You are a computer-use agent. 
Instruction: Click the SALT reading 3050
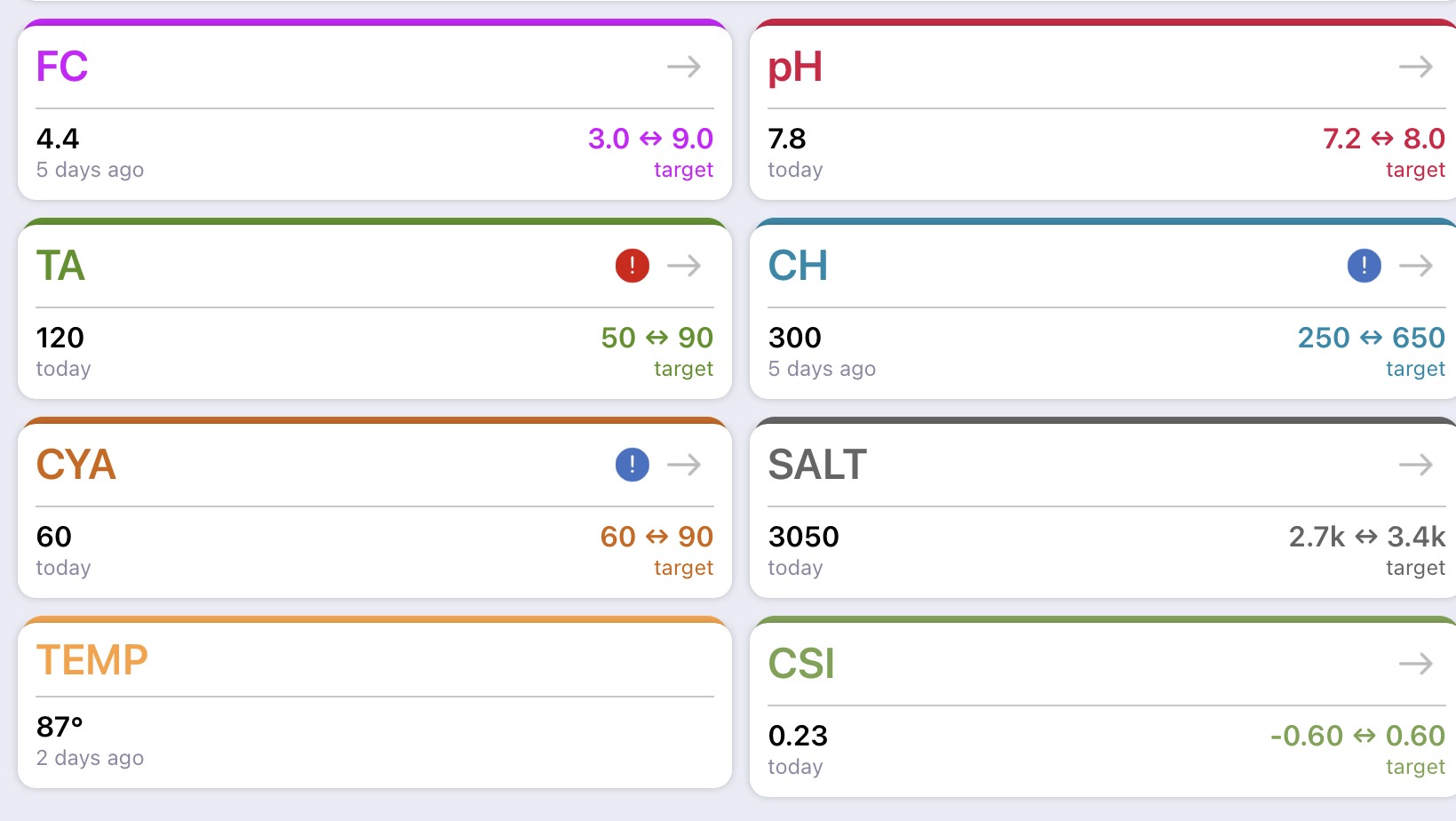[x=804, y=537]
